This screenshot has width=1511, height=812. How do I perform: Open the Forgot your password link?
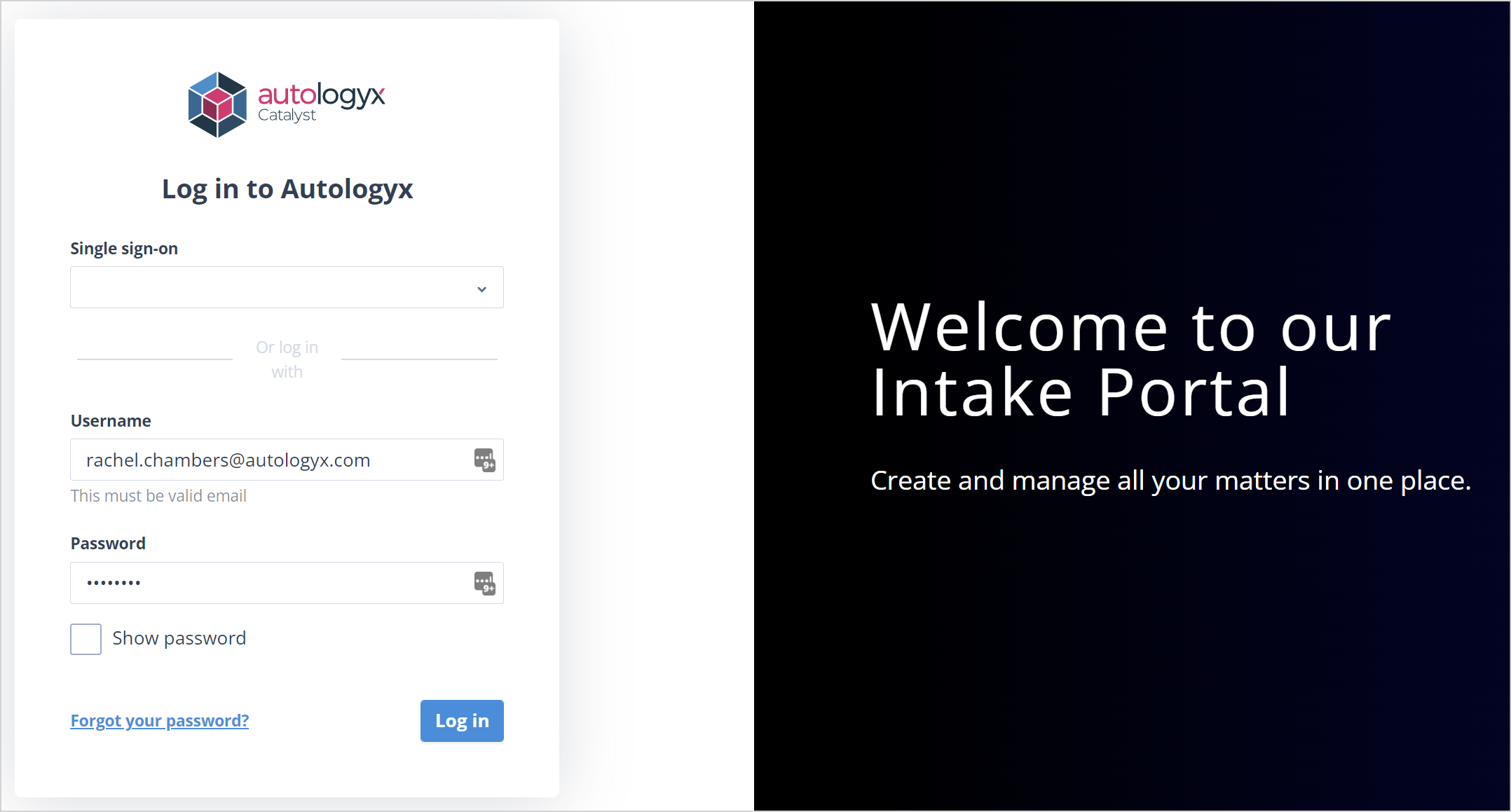point(160,721)
